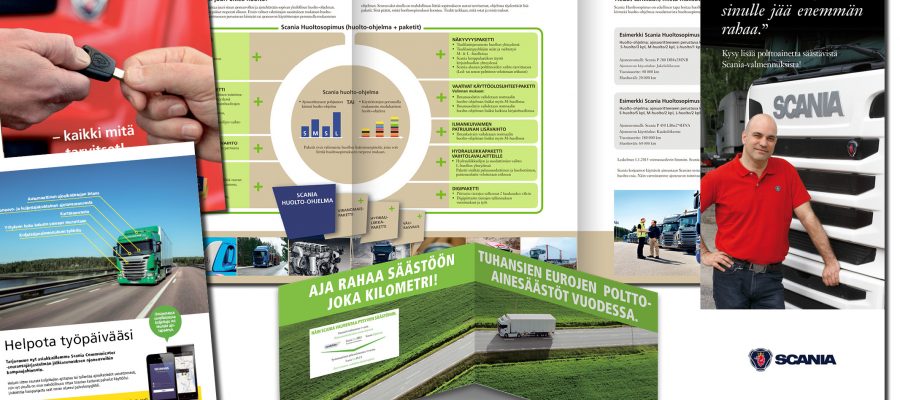The height and width of the screenshot is (400, 900).
Task: Click the Scania huolto-ohjelma label in circle
Action: pos(350,91)
